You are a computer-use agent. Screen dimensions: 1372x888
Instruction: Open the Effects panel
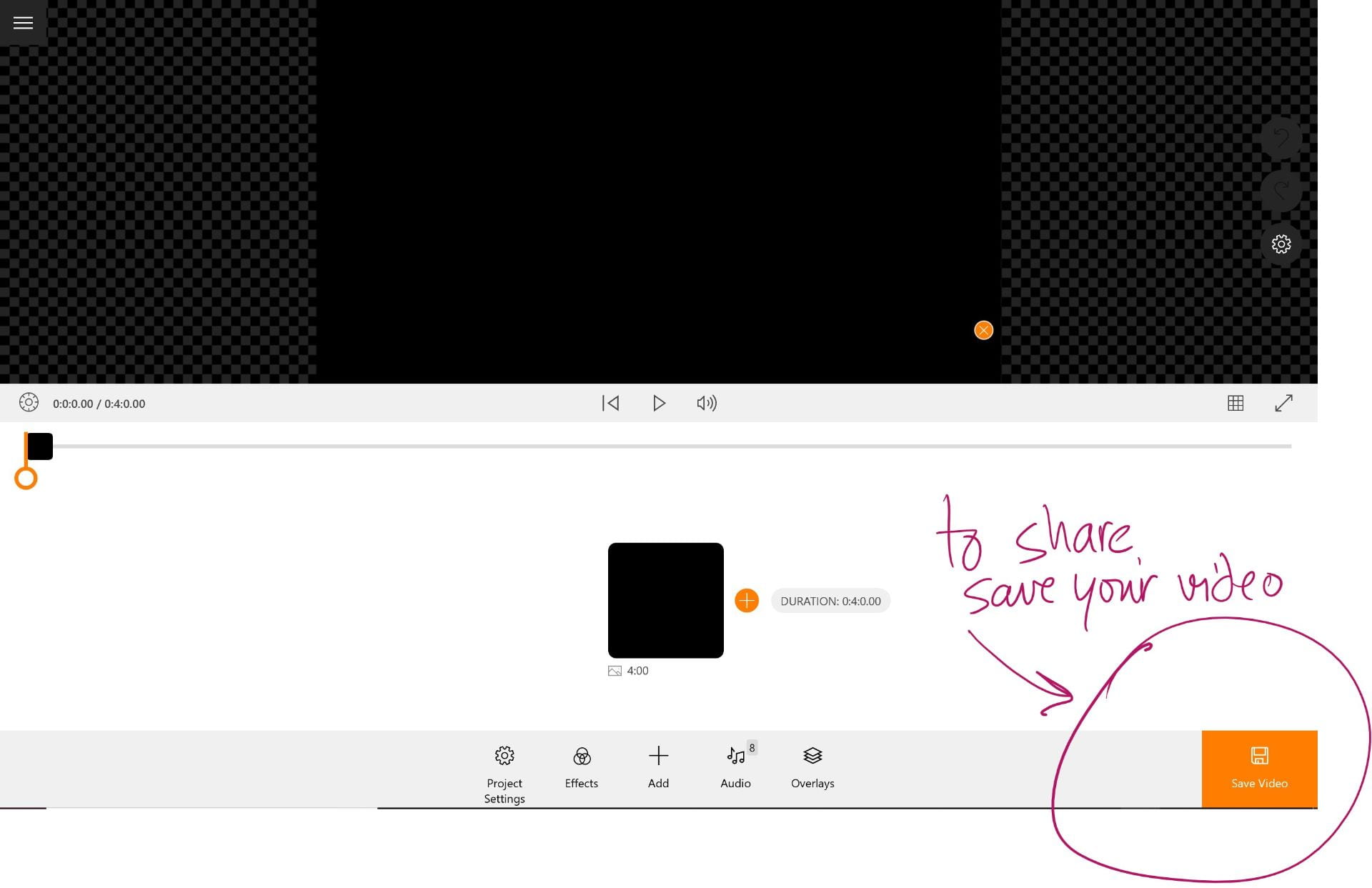[582, 768]
